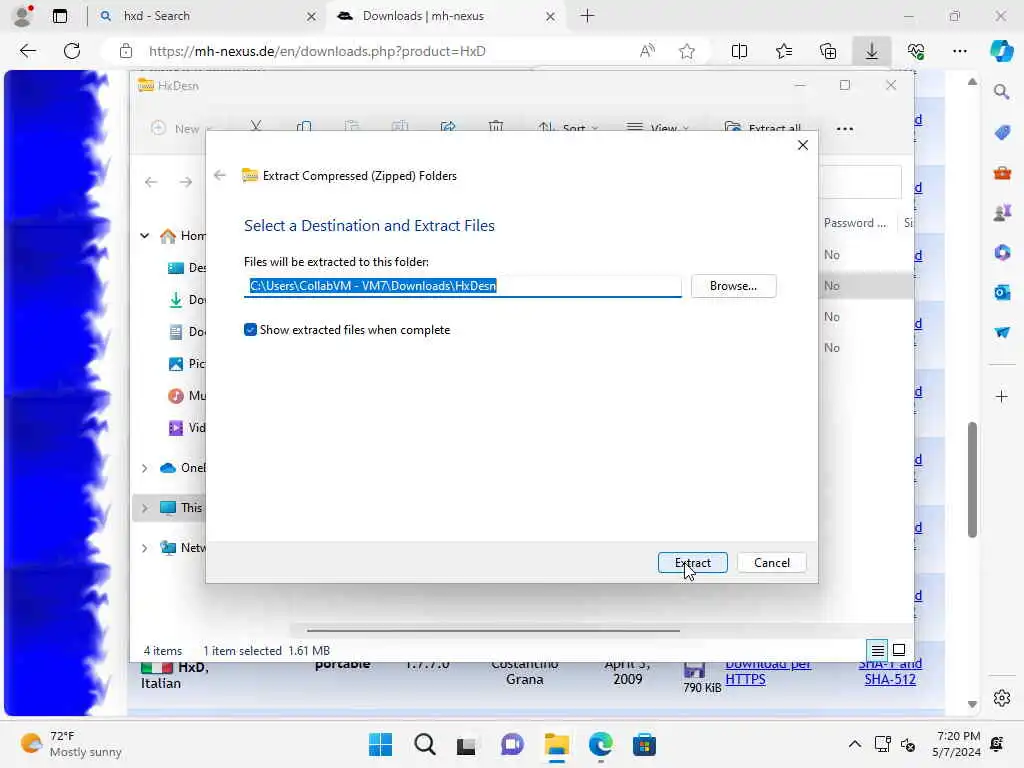The height and width of the screenshot is (768, 1024).
Task: Click Explorer's horizontal scrollbar
Action: [x=493, y=631]
